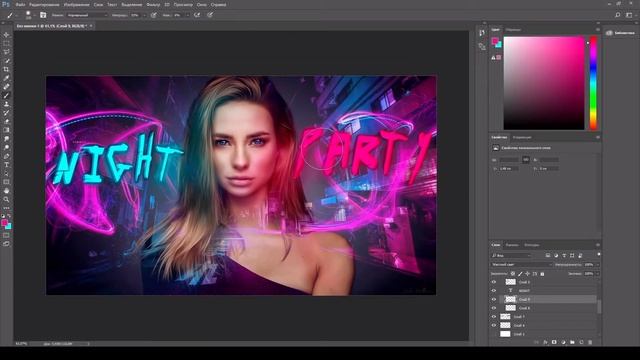
Task: Switch to the Образцы tab
Action: [x=513, y=30]
